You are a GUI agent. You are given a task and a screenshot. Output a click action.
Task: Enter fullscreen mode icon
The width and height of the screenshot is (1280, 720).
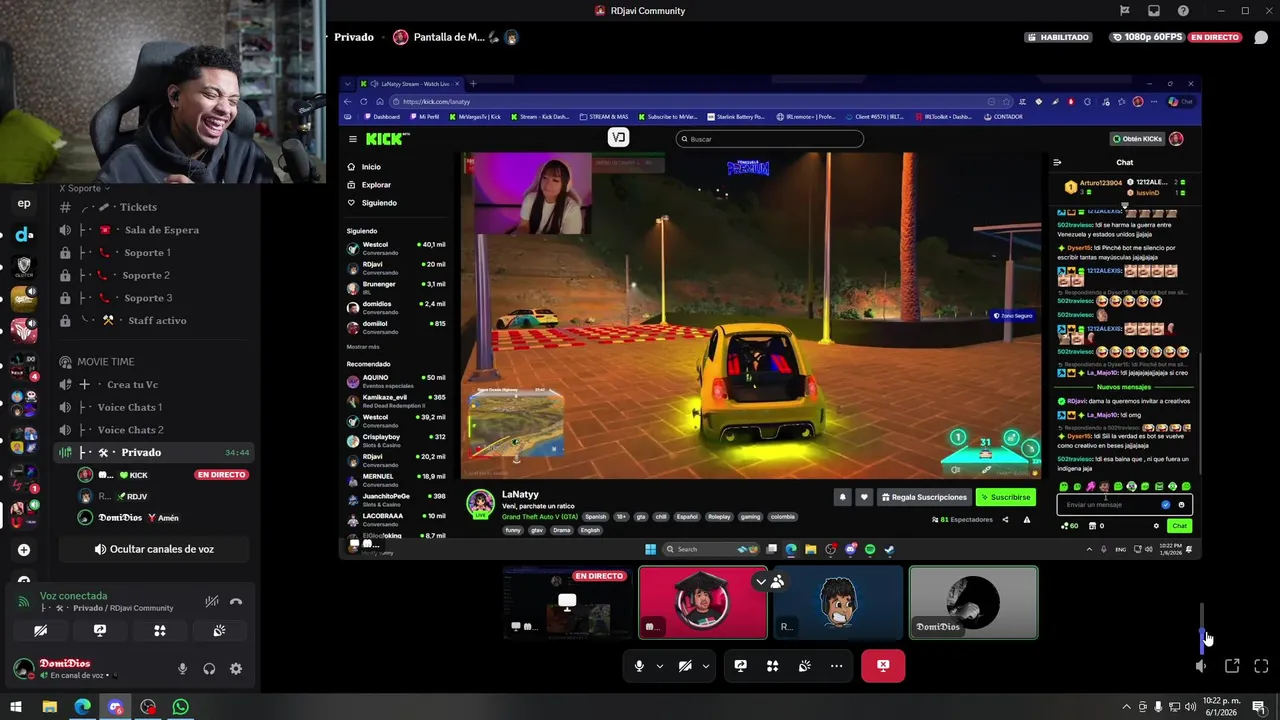coord(1261,666)
